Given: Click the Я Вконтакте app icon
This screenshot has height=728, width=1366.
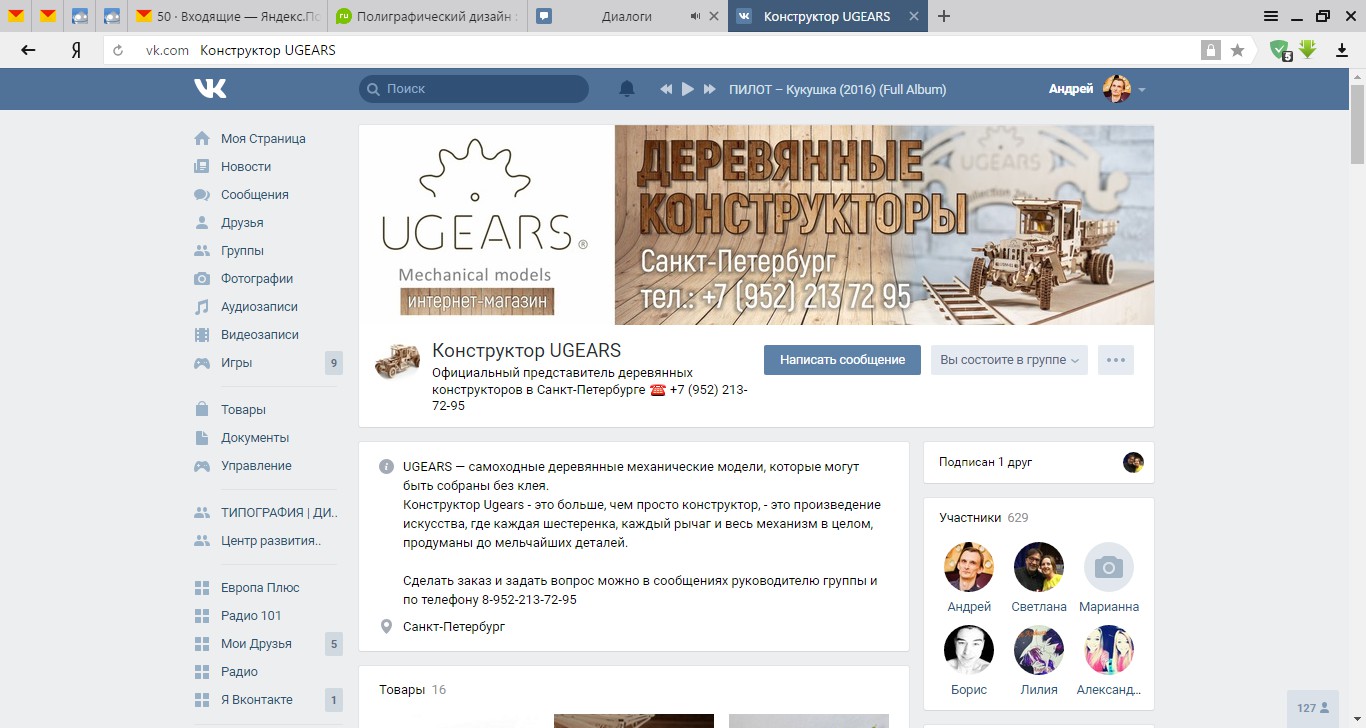Looking at the screenshot, I should (x=202, y=700).
